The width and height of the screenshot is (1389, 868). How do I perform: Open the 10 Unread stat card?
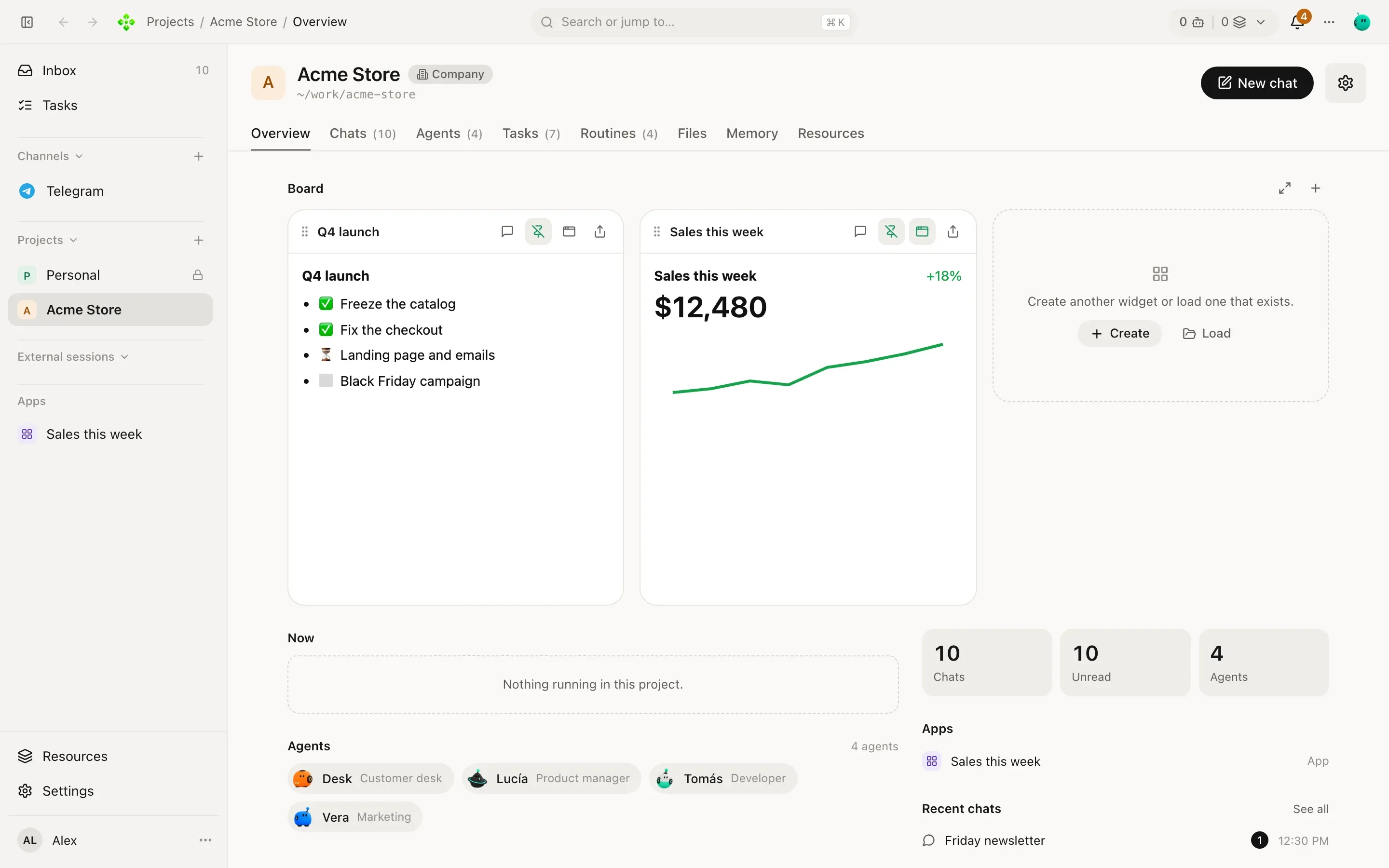click(1125, 663)
